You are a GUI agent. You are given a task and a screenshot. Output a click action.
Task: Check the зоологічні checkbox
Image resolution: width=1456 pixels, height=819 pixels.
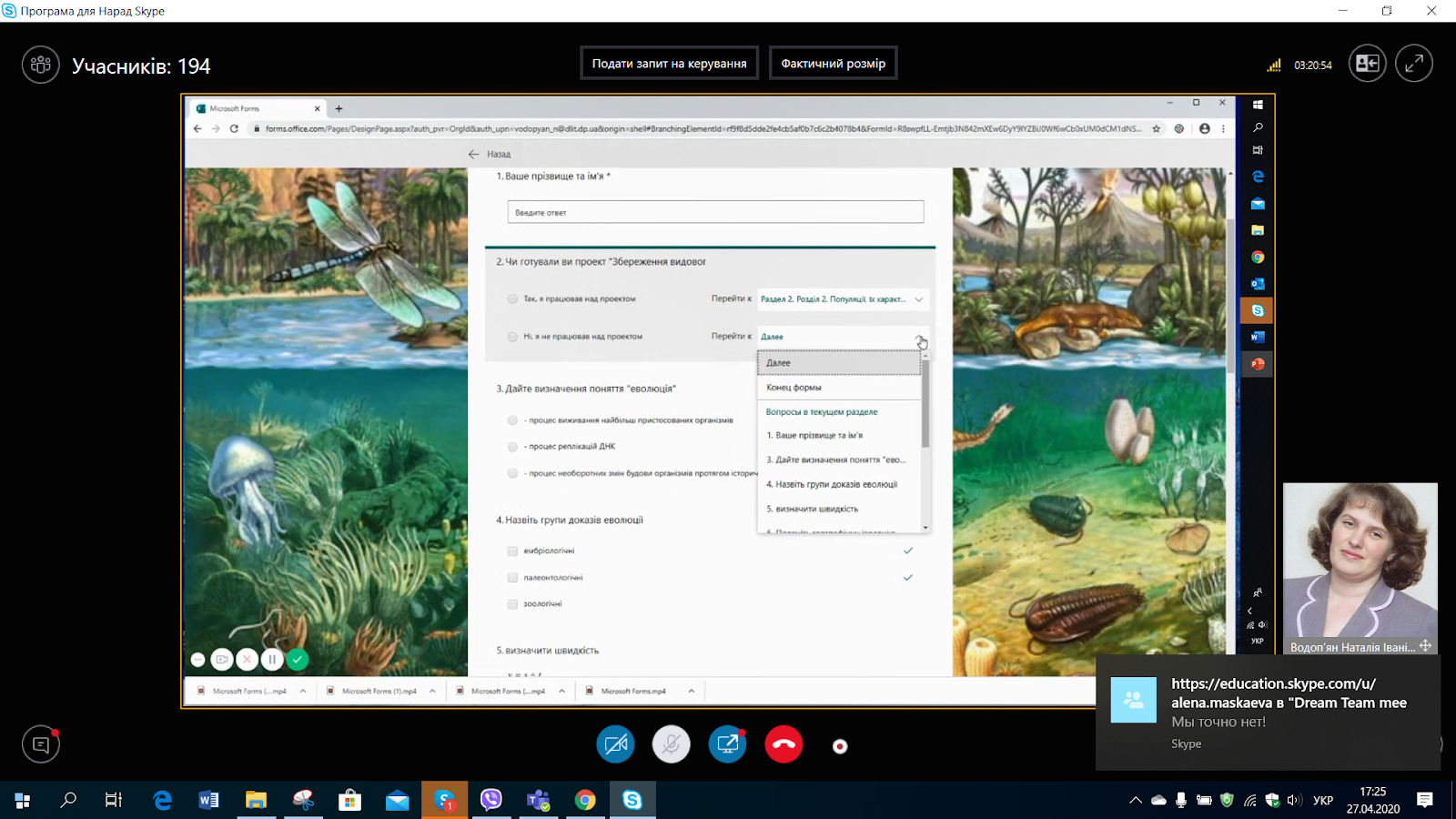[x=512, y=604]
